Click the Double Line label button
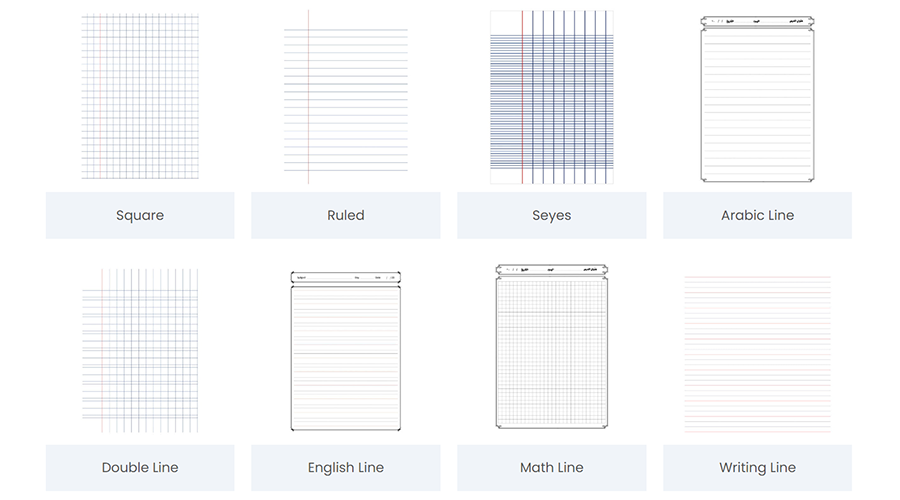 (140, 467)
